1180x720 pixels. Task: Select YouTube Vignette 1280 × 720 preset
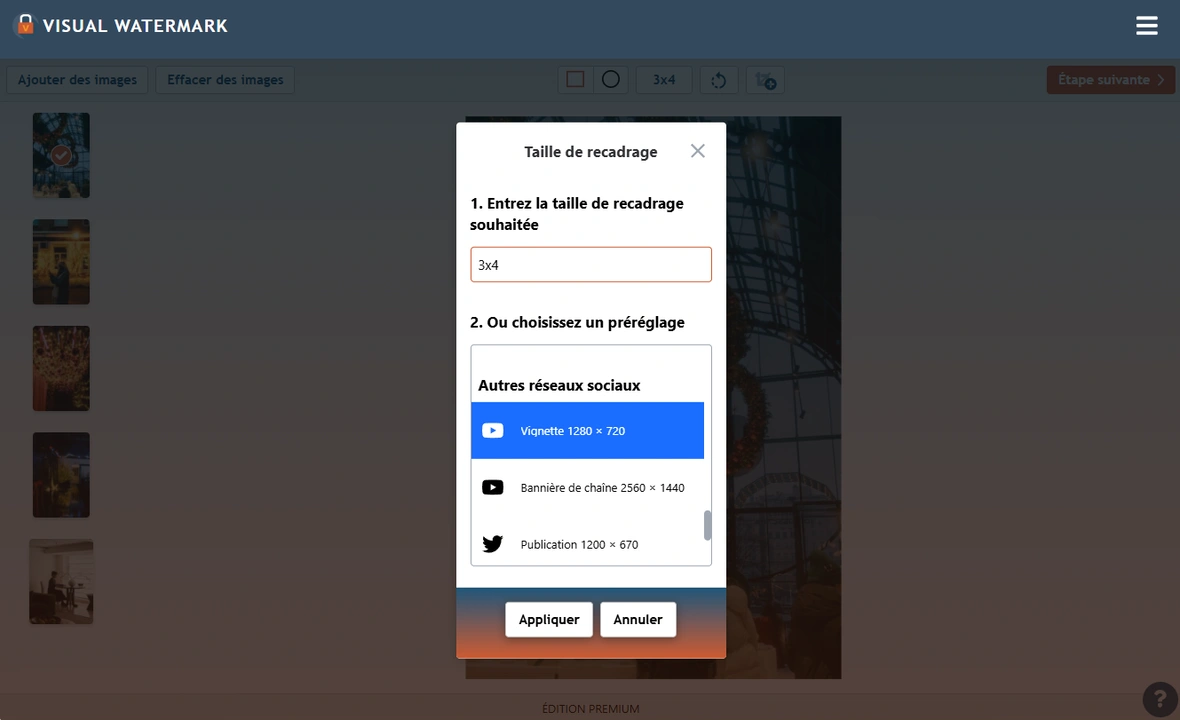click(x=587, y=431)
